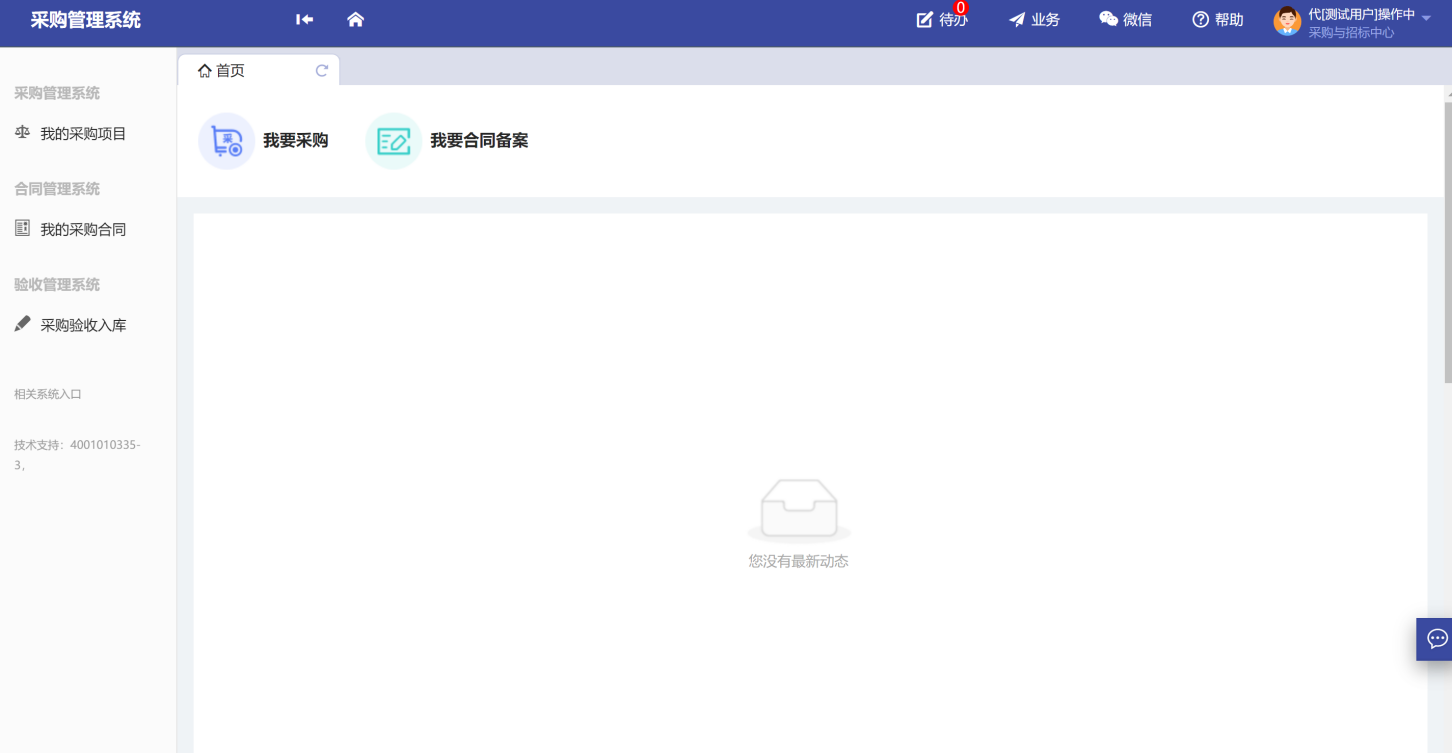This screenshot has width=1452, height=753.
Task: Click the 采购管理系统 title logo
Action: point(86,20)
